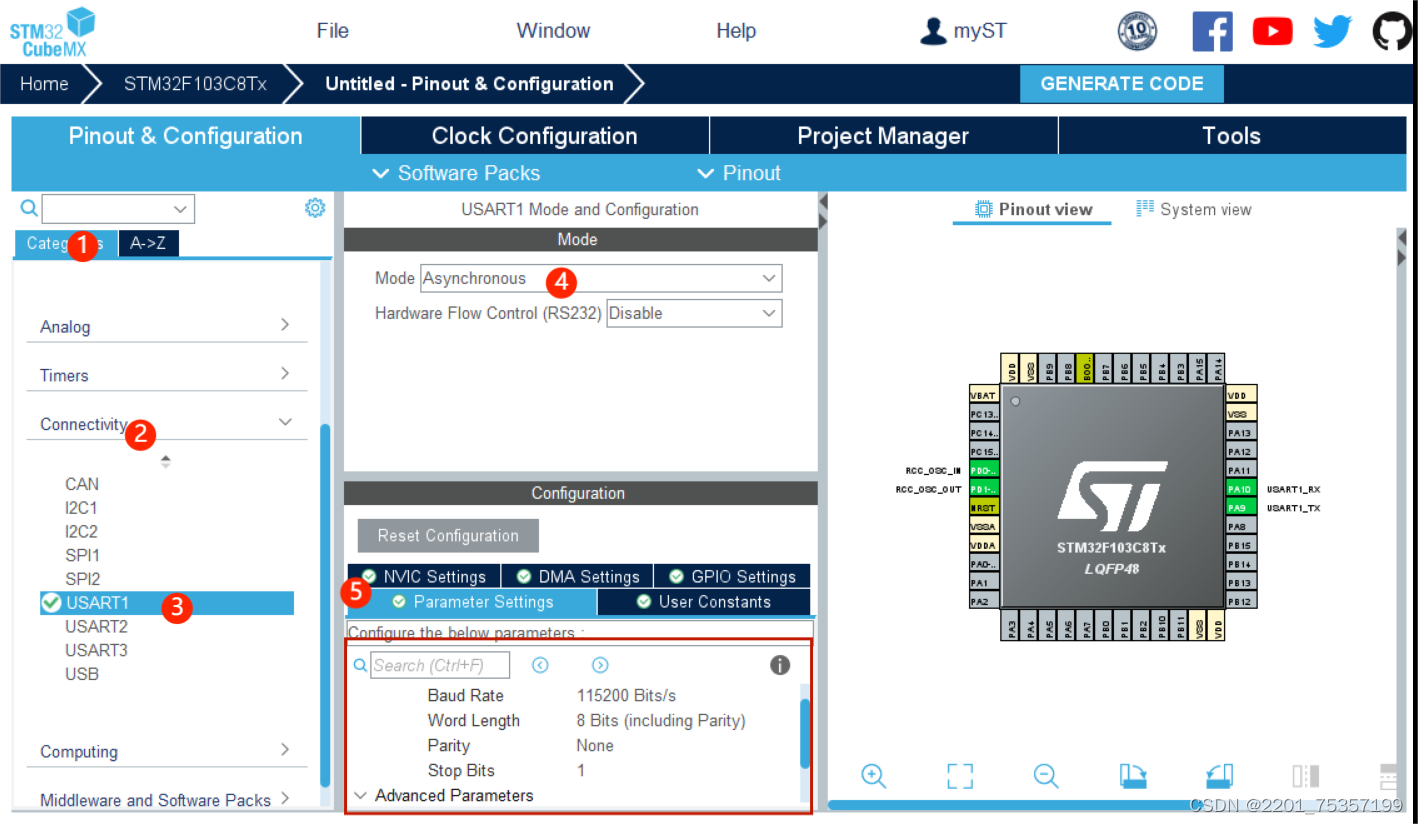The image size is (1418, 824).
Task: Select the NRST pin on the chip
Action: point(984,508)
